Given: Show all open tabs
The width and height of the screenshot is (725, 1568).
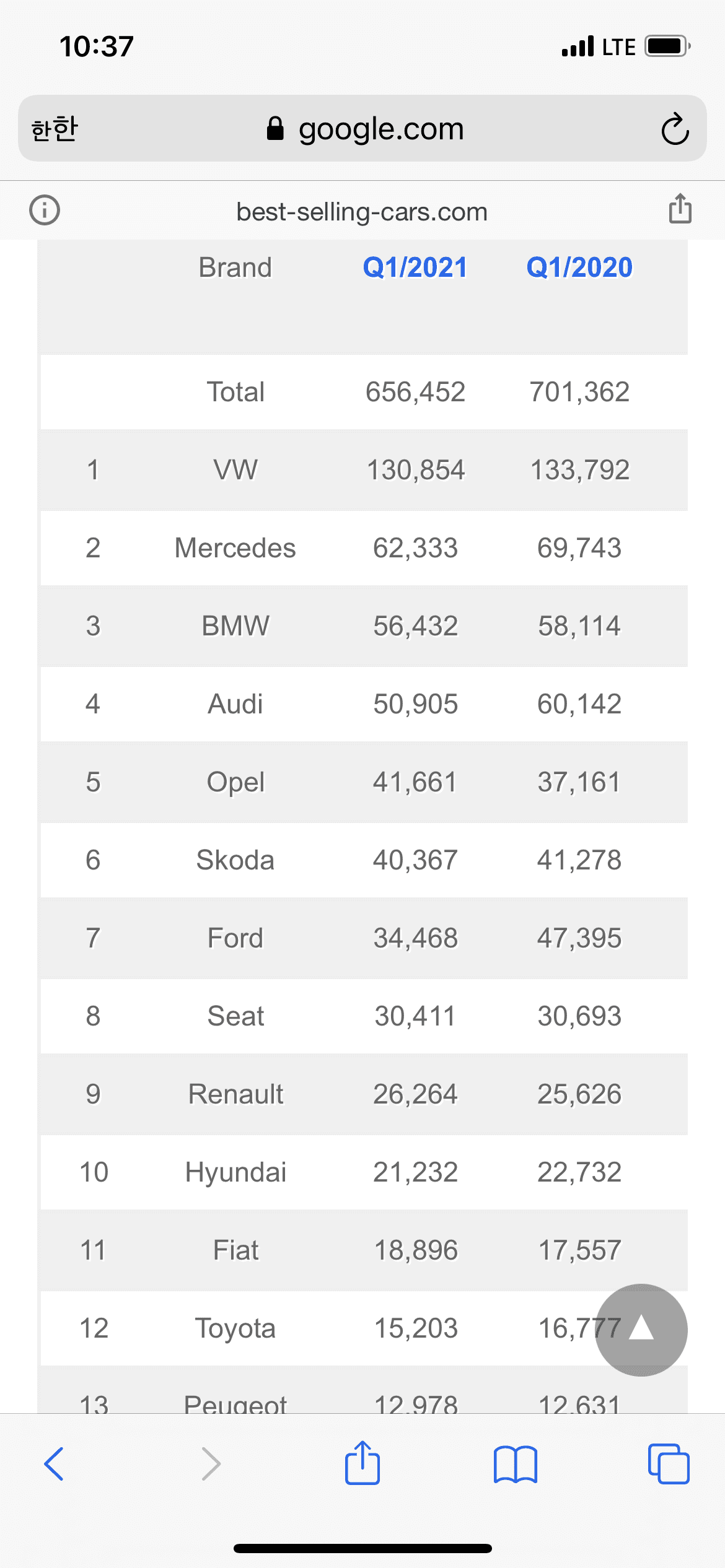Looking at the screenshot, I should [x=668, y=1464].
